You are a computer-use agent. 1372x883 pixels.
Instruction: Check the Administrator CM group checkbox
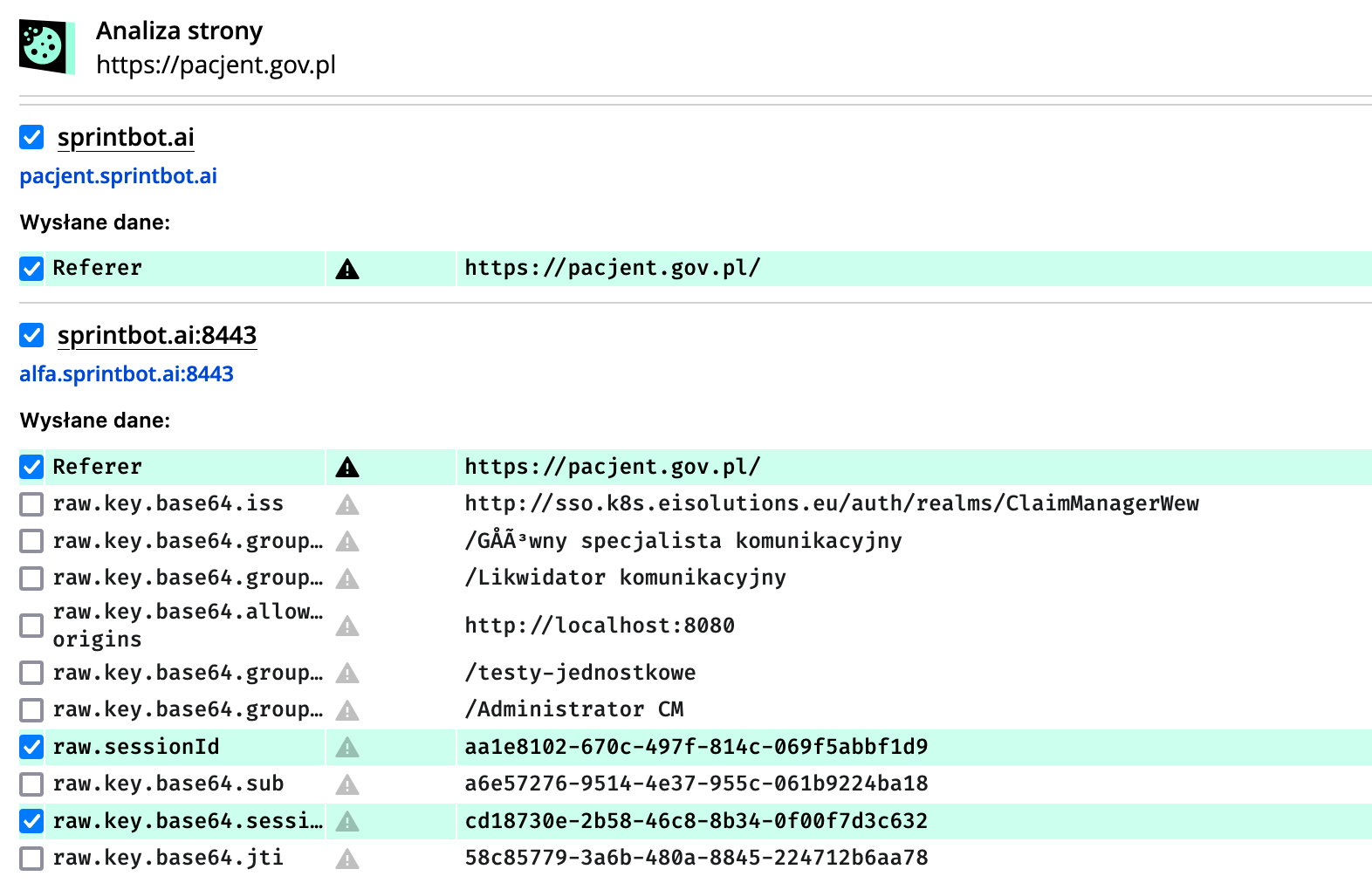point(31,709)
